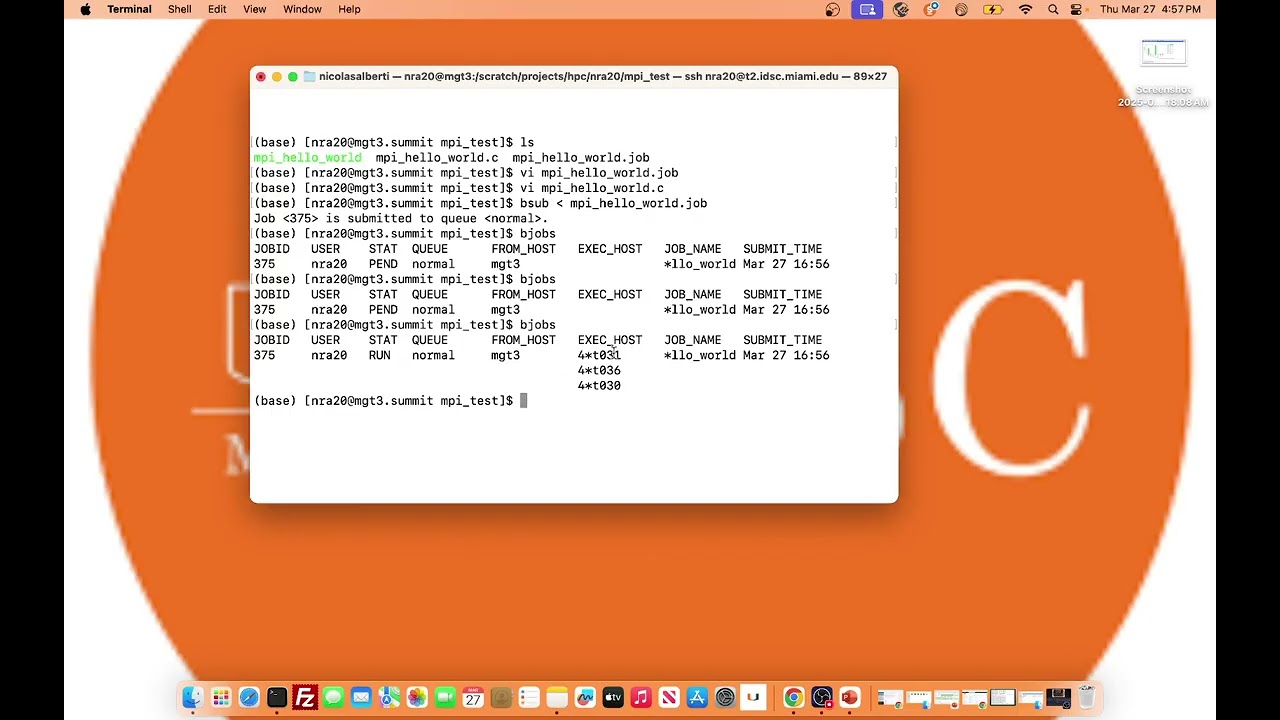Click the "RUN" job status
The image size is (1280, 720).
[x=380, y=356]
